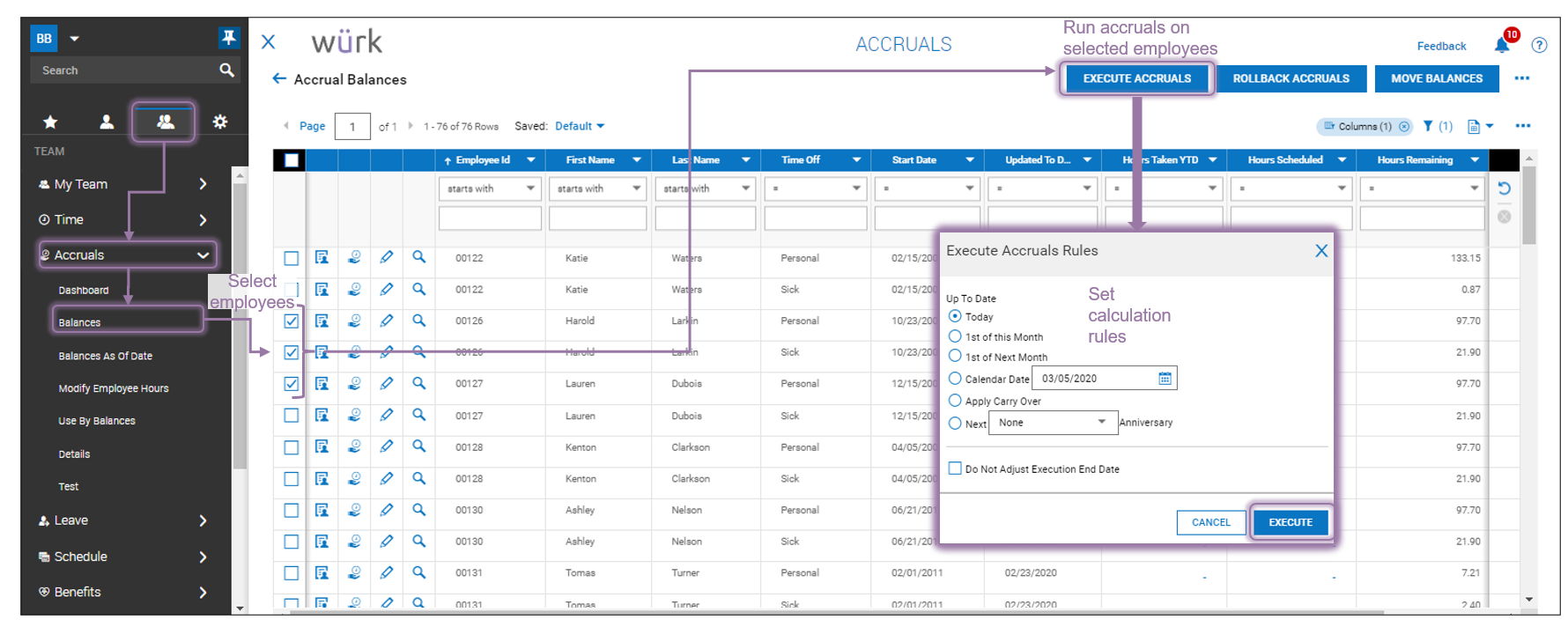Uncheck the Lauren Dubois Personal row checkbox
Viewport: 1568px width, 627px height.
[292, 384]
